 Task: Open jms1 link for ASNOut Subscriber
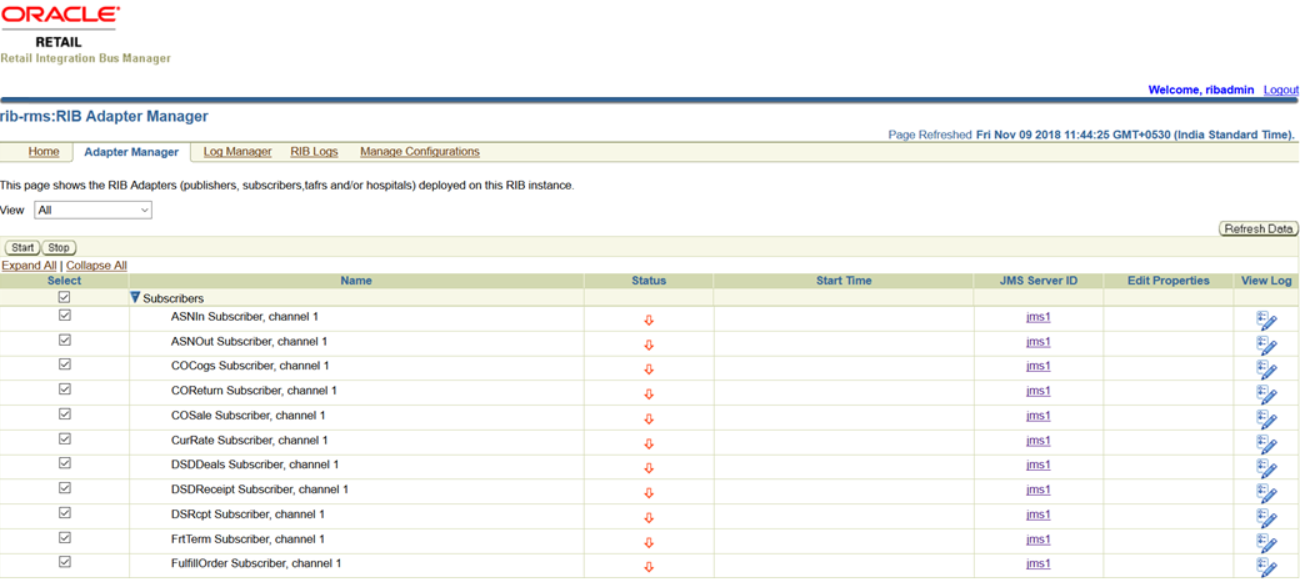coord(1038,342)
